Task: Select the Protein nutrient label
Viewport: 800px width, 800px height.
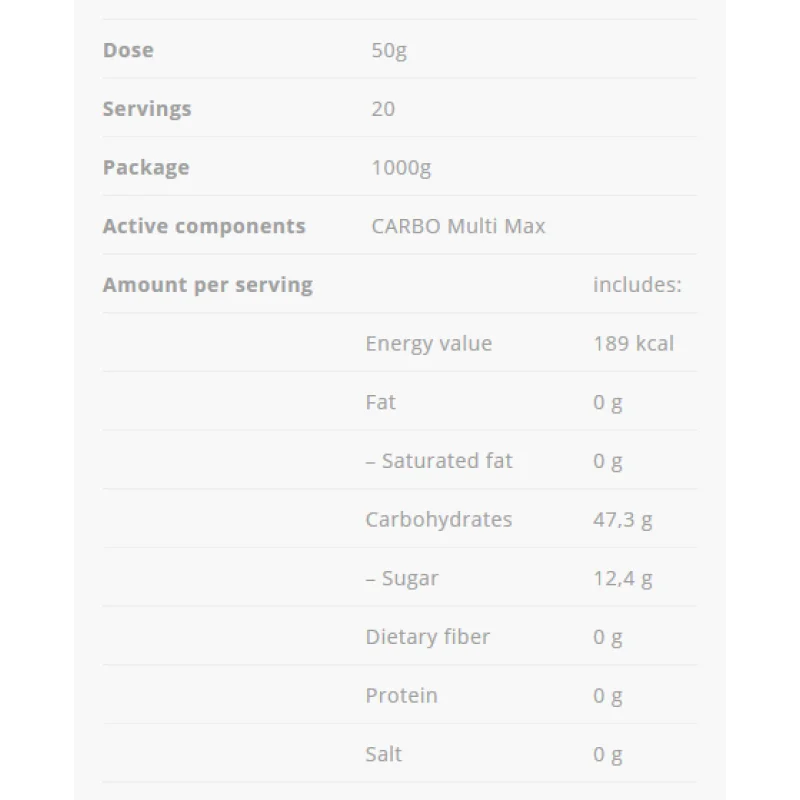Action: pos(402,696)
